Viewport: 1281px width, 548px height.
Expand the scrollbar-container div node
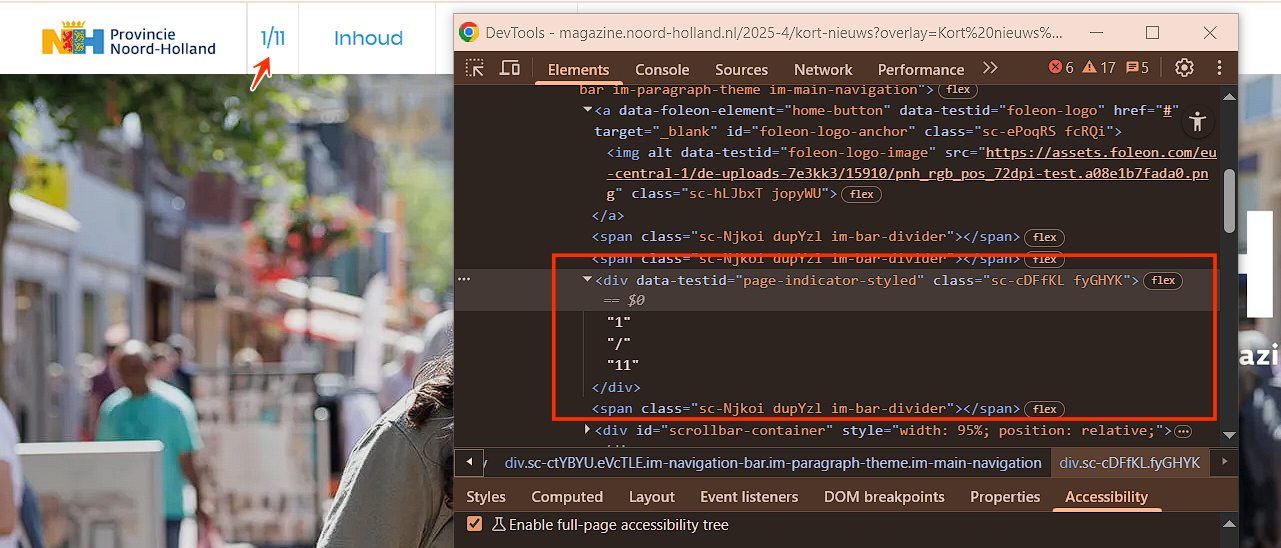pyautogui.click(x=588, y=430)
